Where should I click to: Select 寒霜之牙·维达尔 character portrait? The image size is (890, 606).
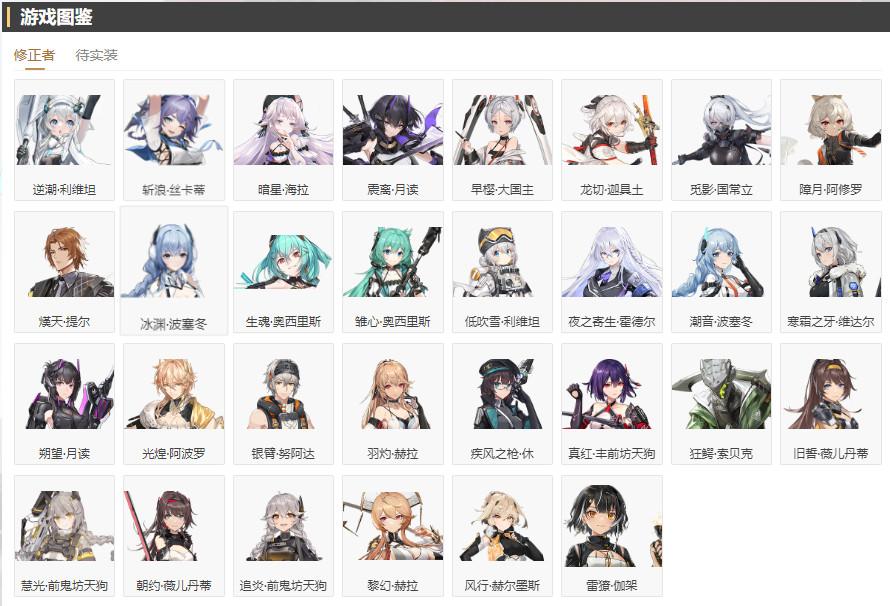[x=831, y=262]
